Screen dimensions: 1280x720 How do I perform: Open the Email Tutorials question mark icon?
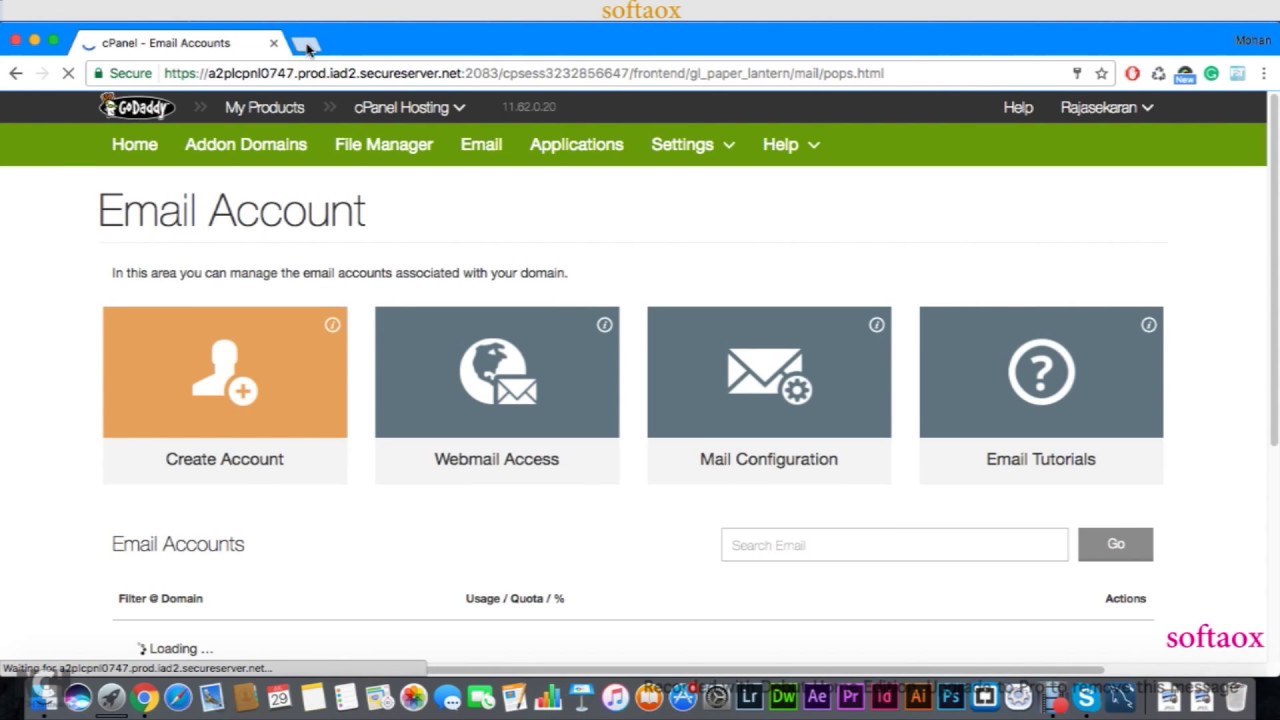[x=1041, y=372]
